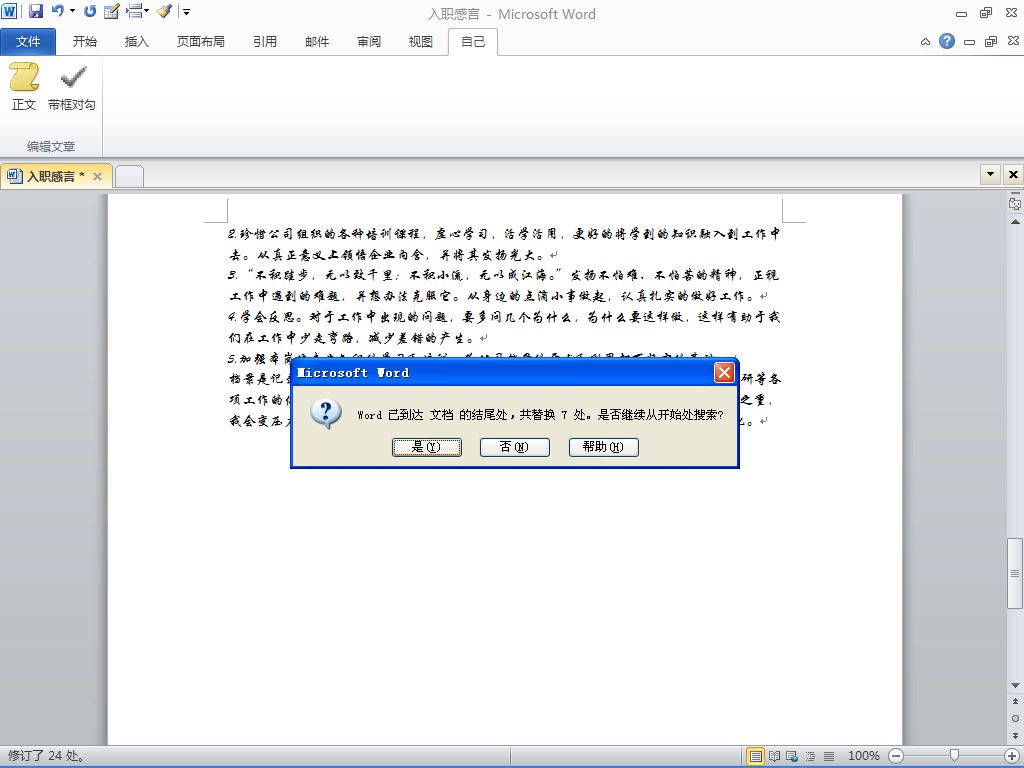Click the Select Browse Object circle button

pyautogui.click(x=1015, y=718)
